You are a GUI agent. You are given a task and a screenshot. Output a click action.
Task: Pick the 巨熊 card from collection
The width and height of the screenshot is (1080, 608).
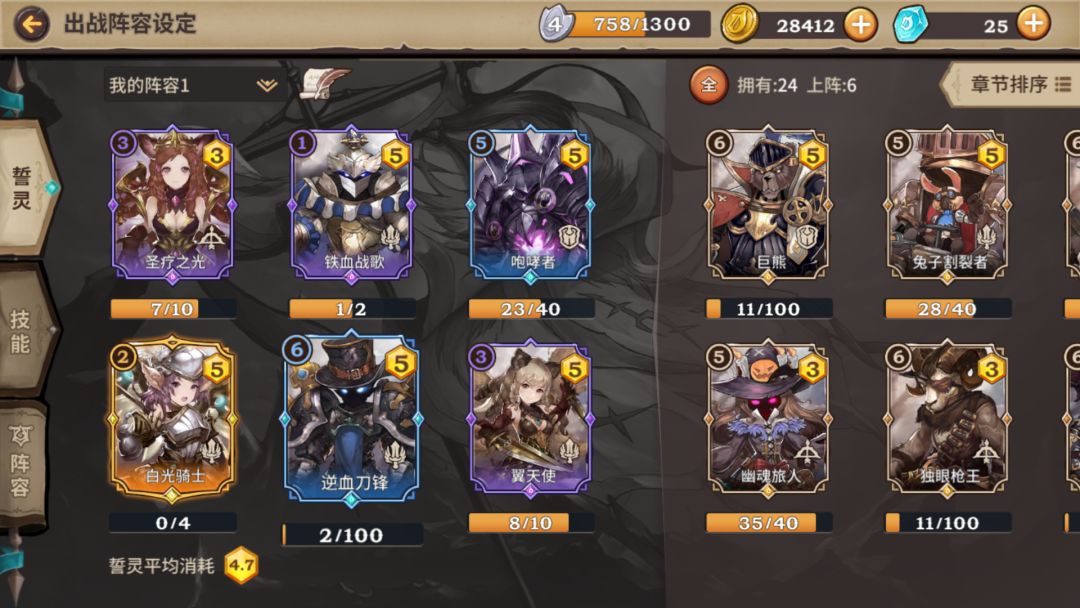(x=767, y=205)
